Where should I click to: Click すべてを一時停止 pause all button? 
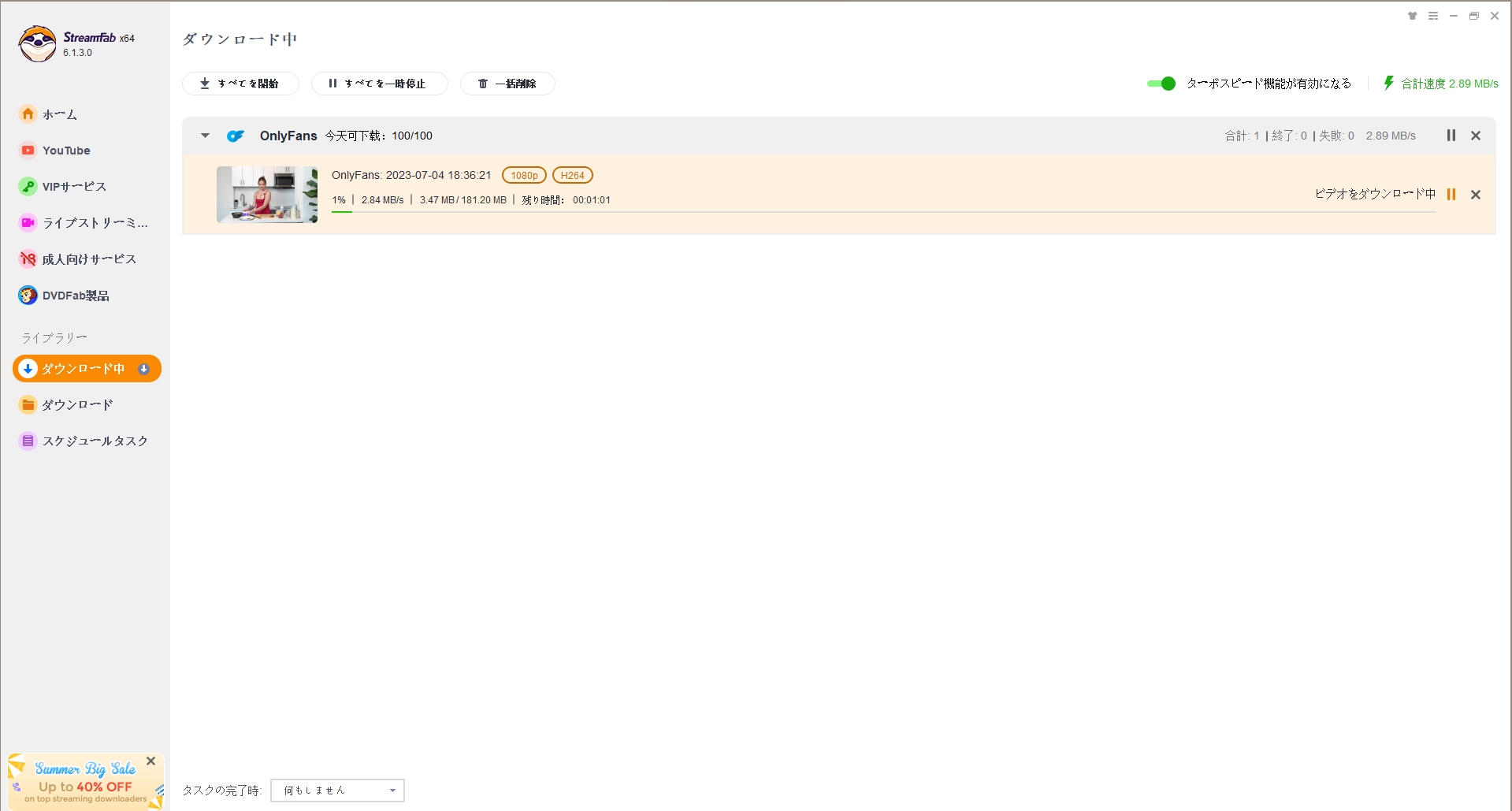(x=379, y=84)
